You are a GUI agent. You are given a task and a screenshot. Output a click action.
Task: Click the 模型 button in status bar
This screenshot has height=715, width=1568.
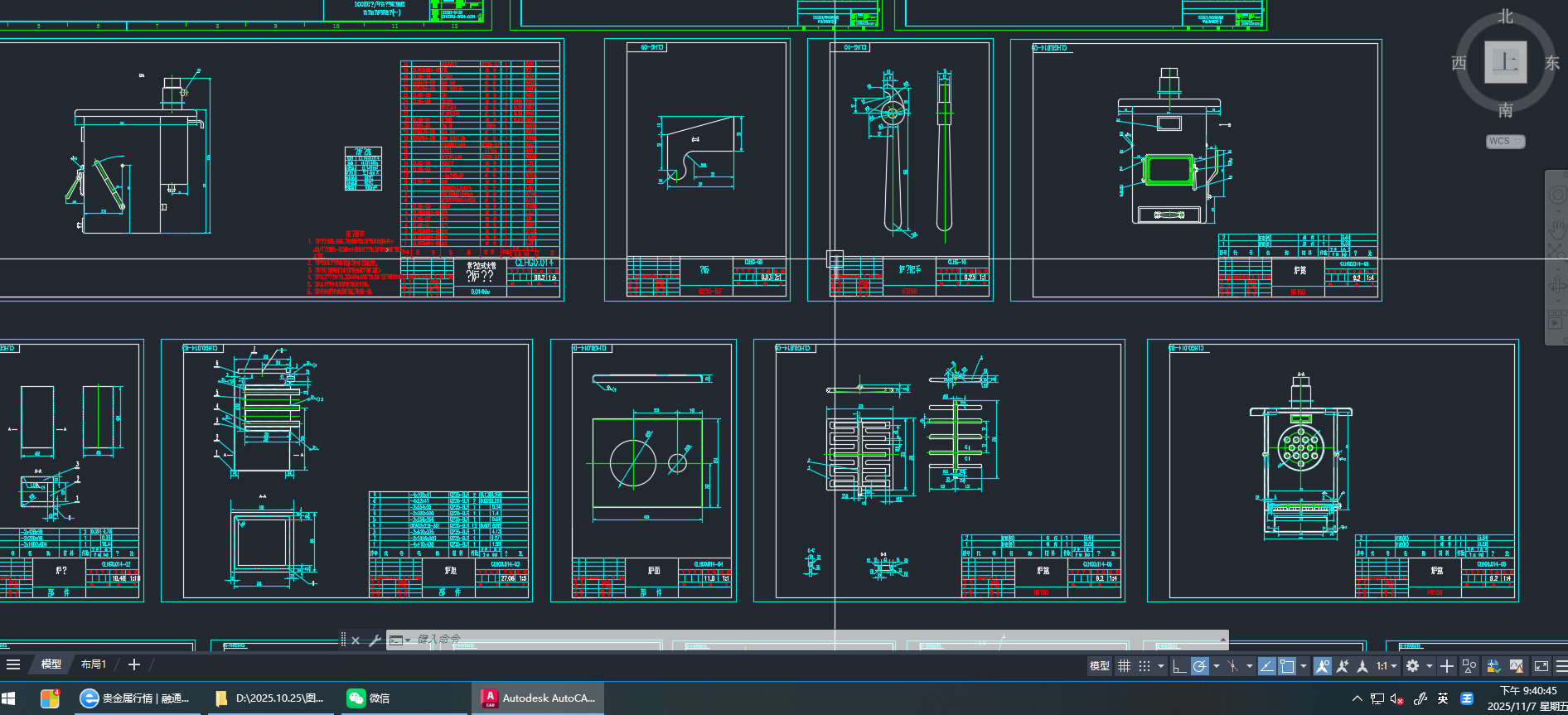click(1100, 666)
